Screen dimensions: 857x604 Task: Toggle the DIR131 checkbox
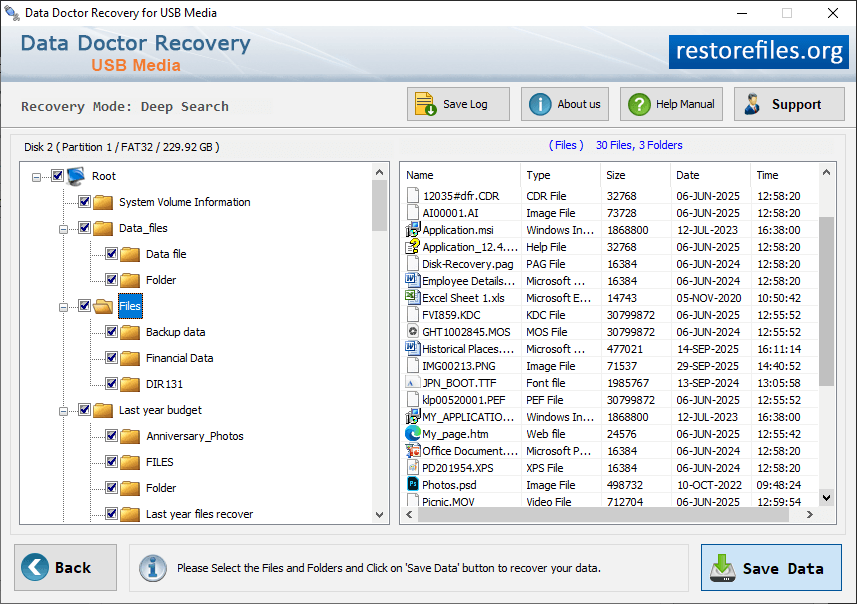[111, 383]
